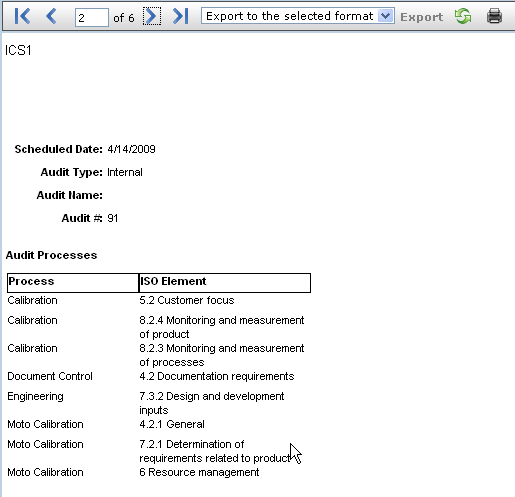Select scheduled date value 4/14/2009
The image size is (515, 497).
point(131,149)
